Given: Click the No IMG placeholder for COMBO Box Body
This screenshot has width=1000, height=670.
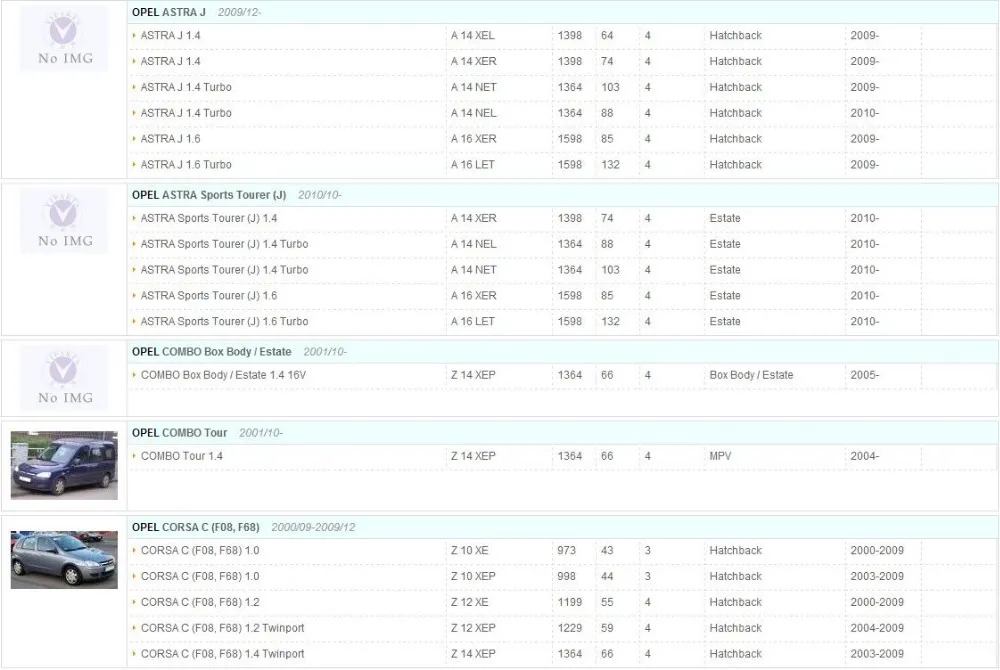Looking at the screenshot, I should pyautogui.click(x=64, y=379).
